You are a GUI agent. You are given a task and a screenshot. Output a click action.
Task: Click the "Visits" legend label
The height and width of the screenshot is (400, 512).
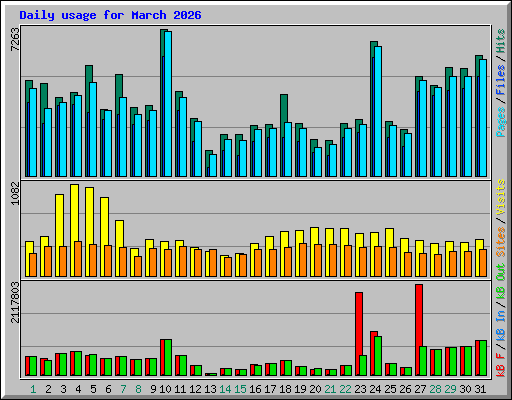click(501, 197)
